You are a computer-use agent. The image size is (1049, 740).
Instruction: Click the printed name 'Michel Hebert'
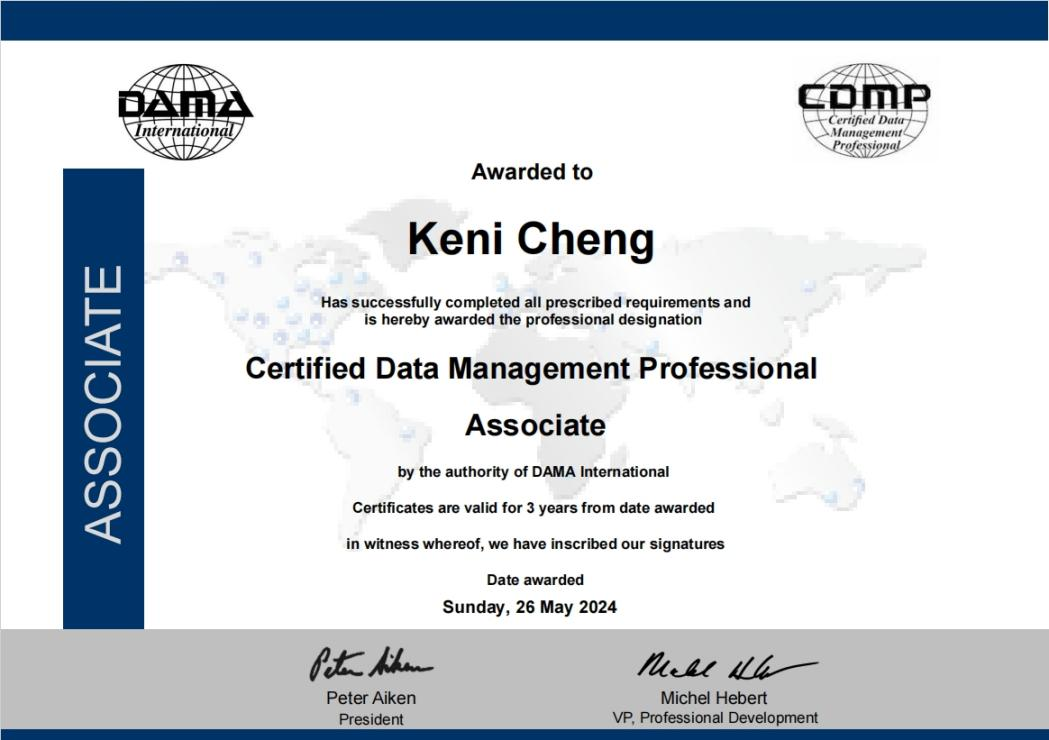pos(714,698)
